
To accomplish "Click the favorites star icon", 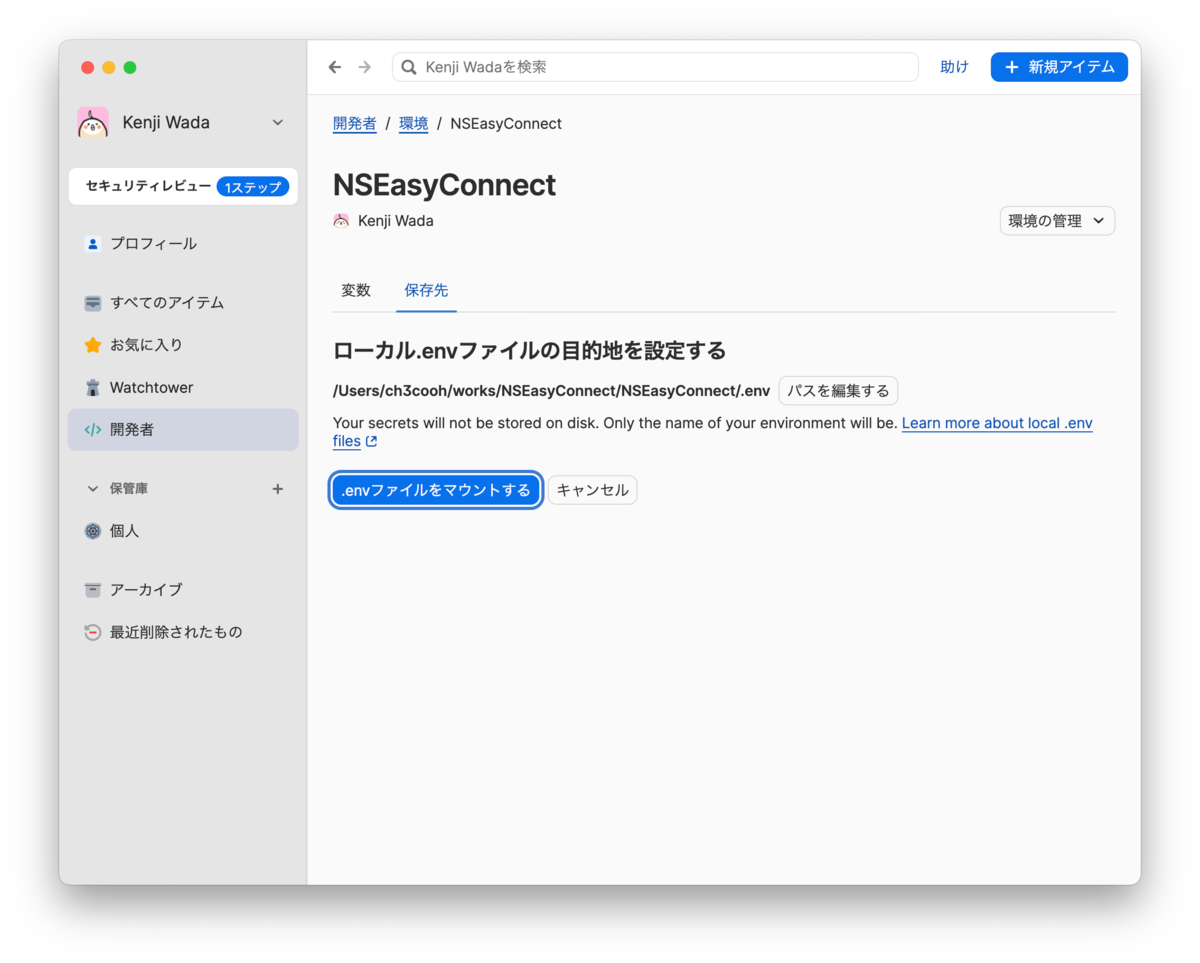I will tap(93, 345).
